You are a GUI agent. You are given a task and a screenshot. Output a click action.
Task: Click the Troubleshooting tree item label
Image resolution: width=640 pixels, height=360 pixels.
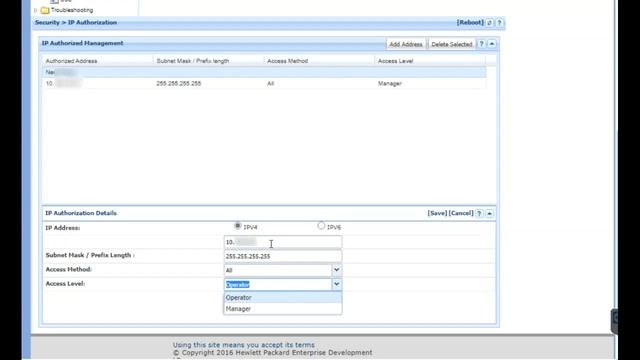click(72, 10)
